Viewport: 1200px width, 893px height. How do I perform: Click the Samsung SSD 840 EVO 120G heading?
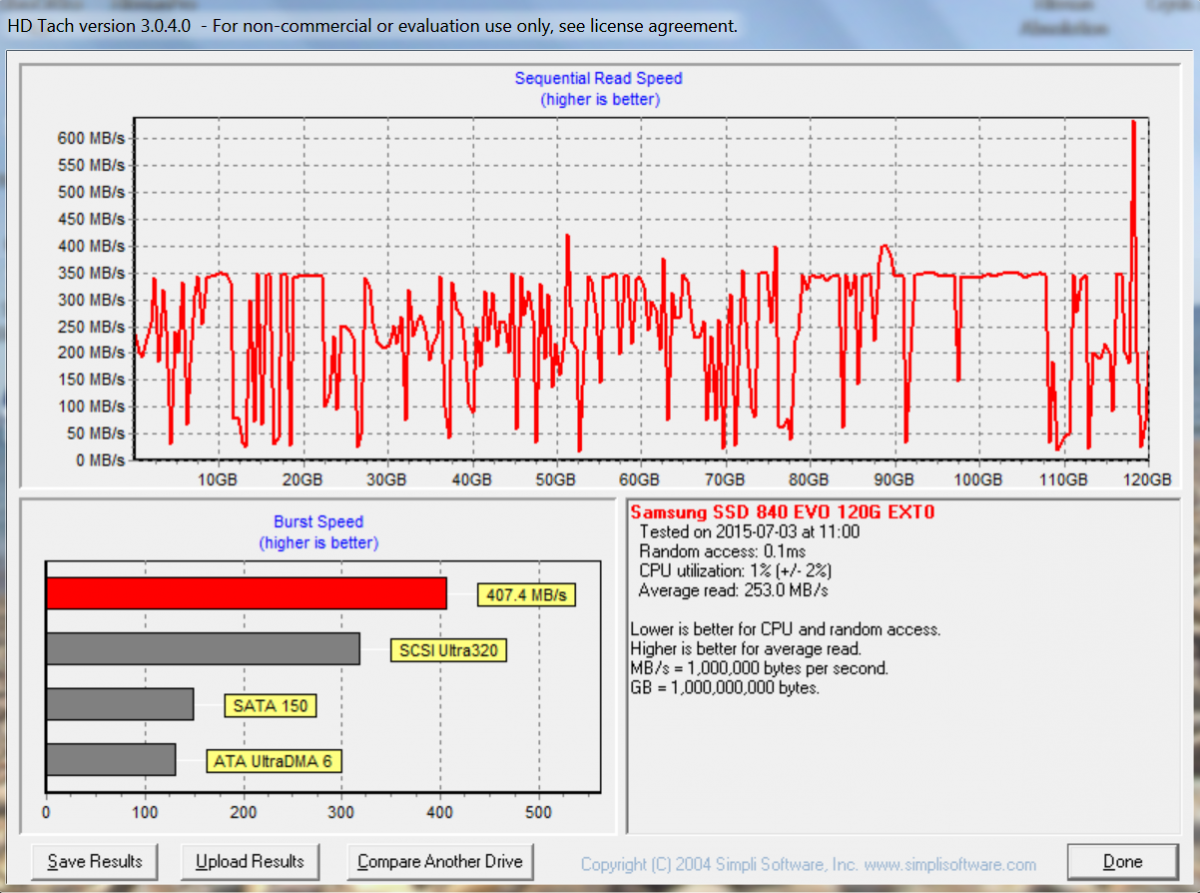tap(782, 513)
